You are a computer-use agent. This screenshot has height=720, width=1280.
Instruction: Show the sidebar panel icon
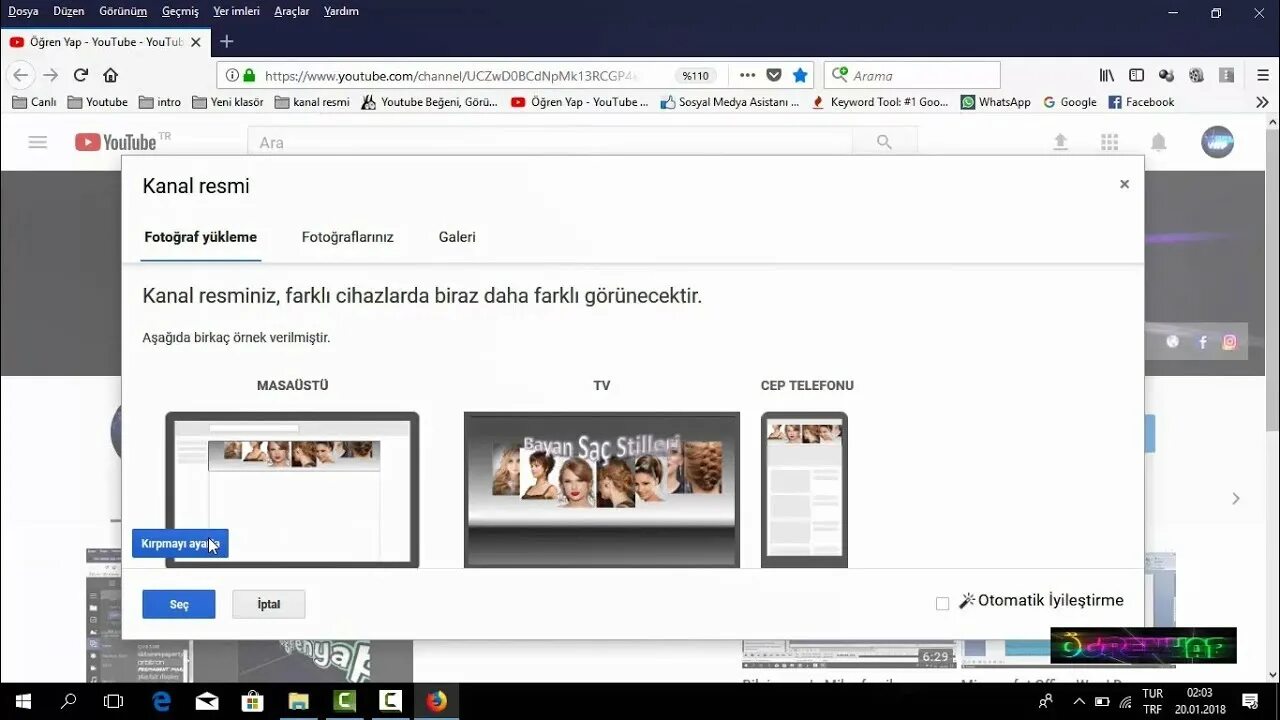click(x=1137, y=75)
